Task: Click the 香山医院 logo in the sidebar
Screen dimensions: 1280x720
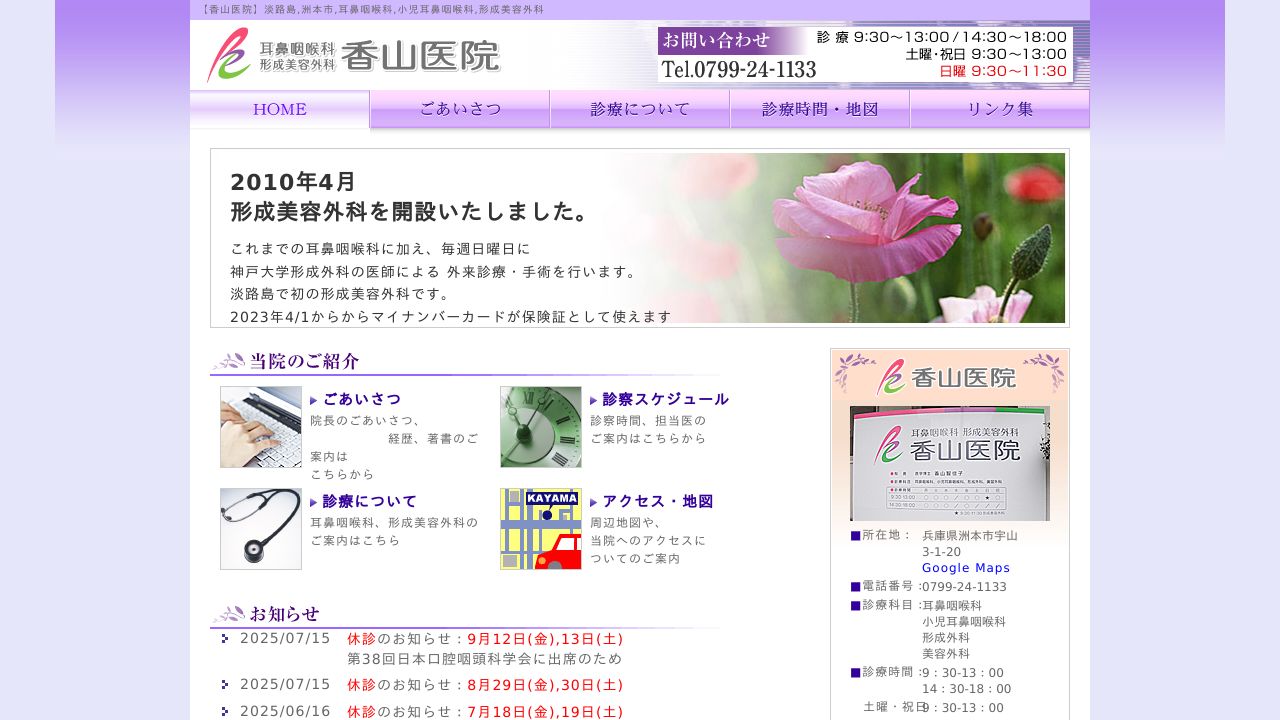Action: 948,377
